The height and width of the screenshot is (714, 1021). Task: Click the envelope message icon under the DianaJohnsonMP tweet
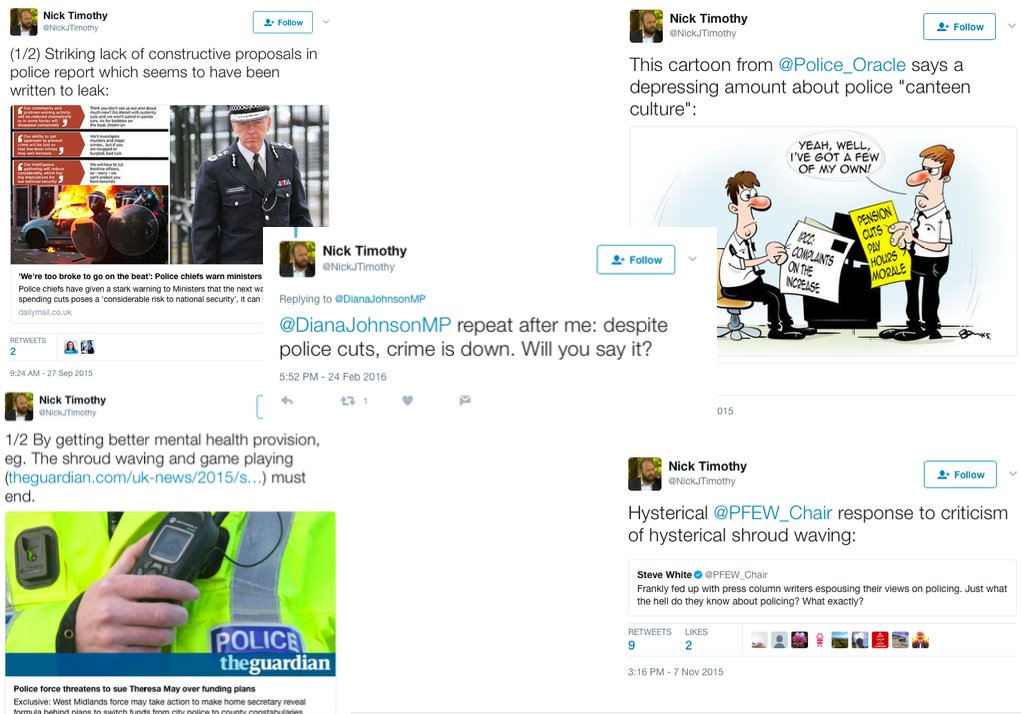[465, 400]
